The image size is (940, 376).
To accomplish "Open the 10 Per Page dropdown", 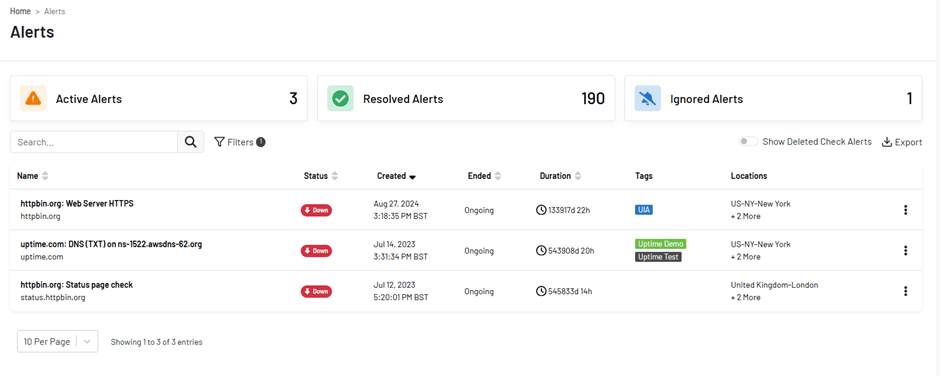I will click(58, 341).
